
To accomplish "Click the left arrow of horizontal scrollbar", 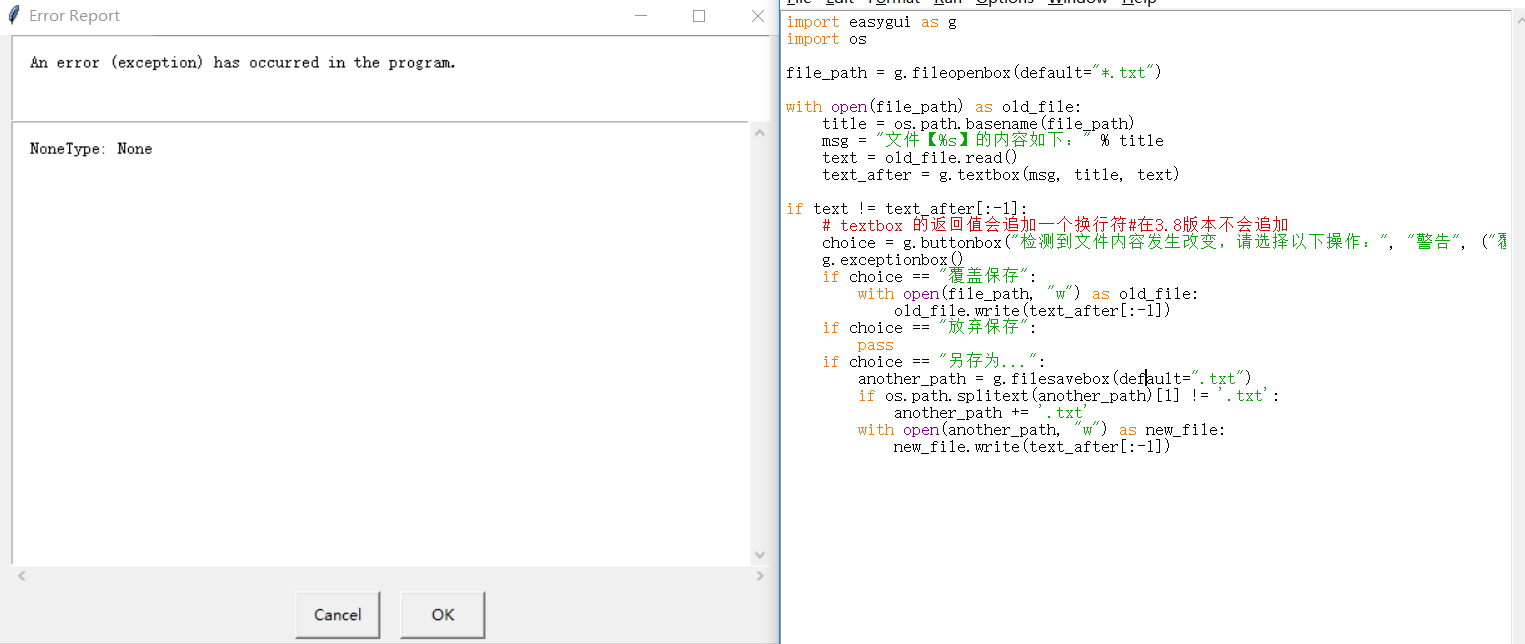I will [21, 576].
